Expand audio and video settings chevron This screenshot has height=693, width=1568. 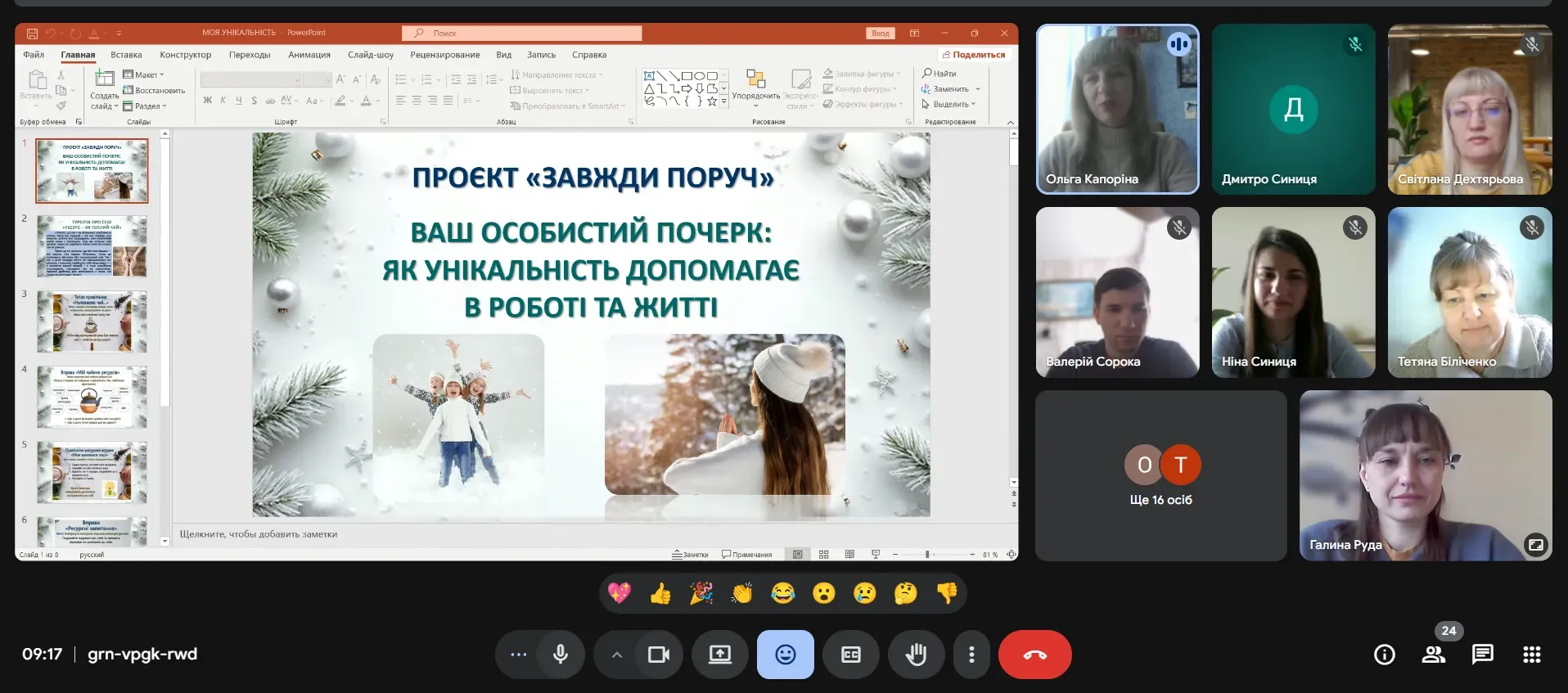point(617,655)
